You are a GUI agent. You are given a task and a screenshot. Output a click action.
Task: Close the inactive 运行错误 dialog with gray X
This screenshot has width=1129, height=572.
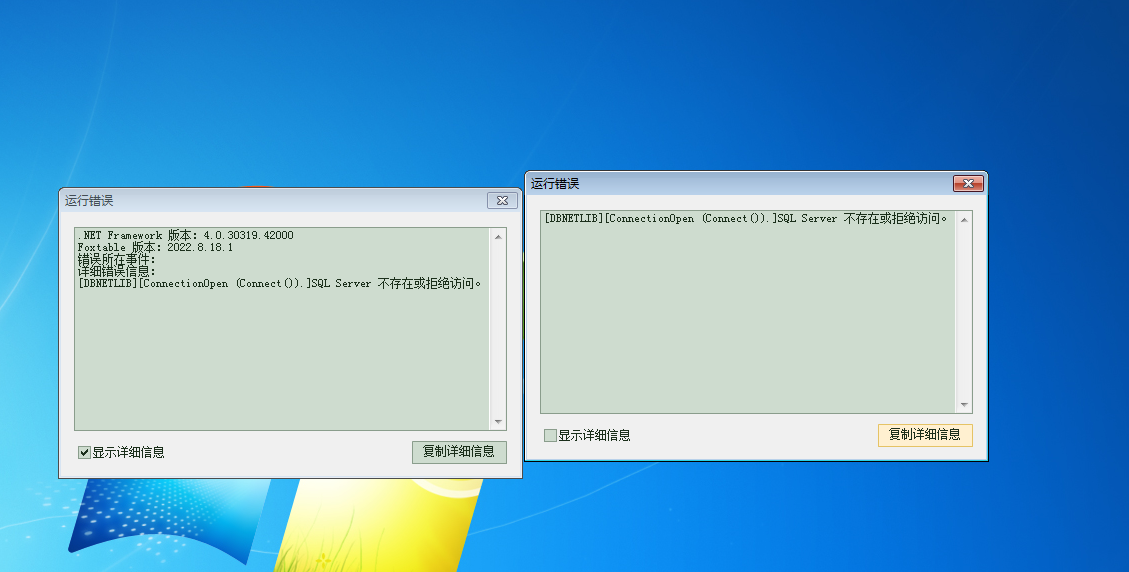pyautogui.click(x=502, y=201)
